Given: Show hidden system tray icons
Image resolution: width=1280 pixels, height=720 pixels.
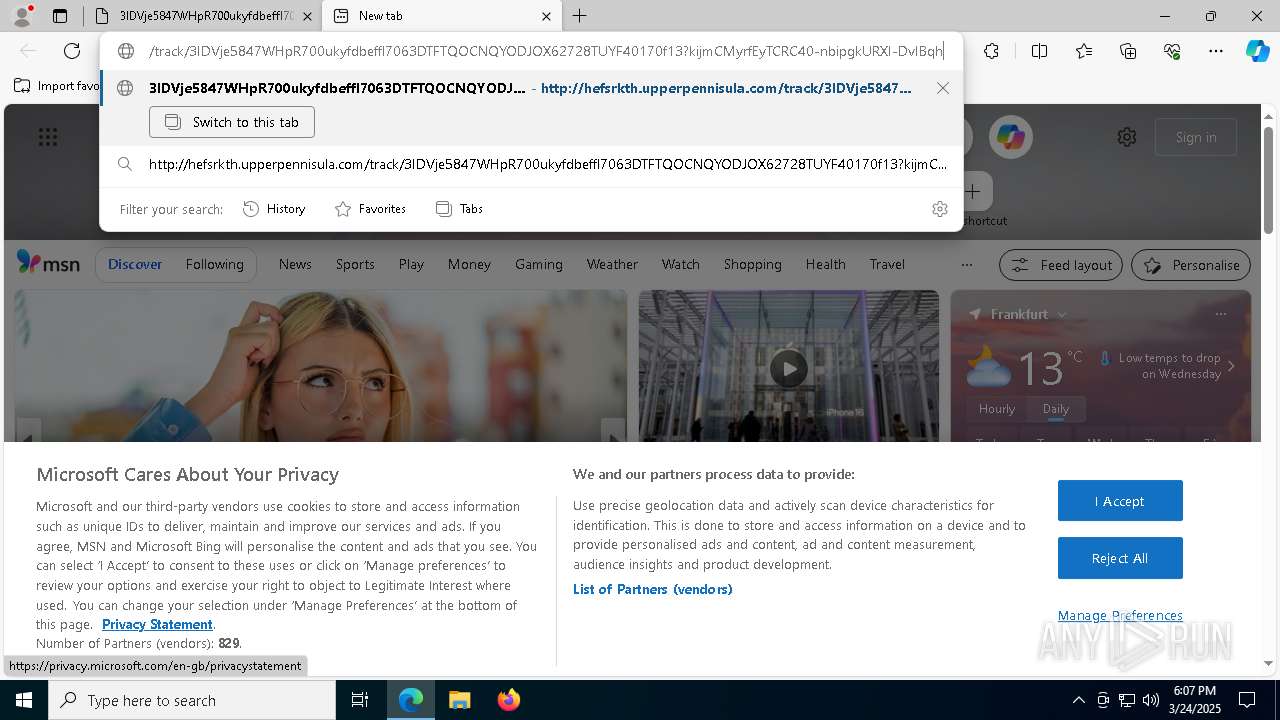Looking at the screenshot, I should (1078, 700).
